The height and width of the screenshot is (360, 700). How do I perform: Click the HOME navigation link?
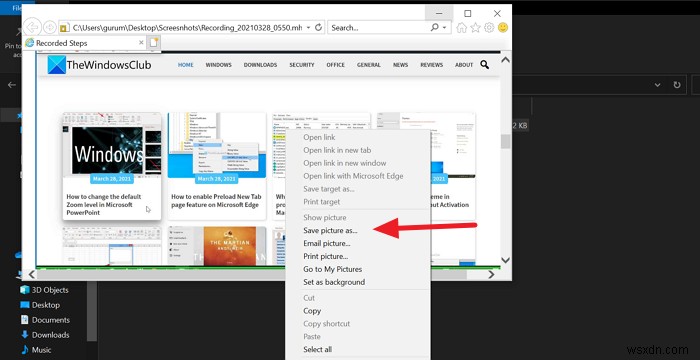186,65
